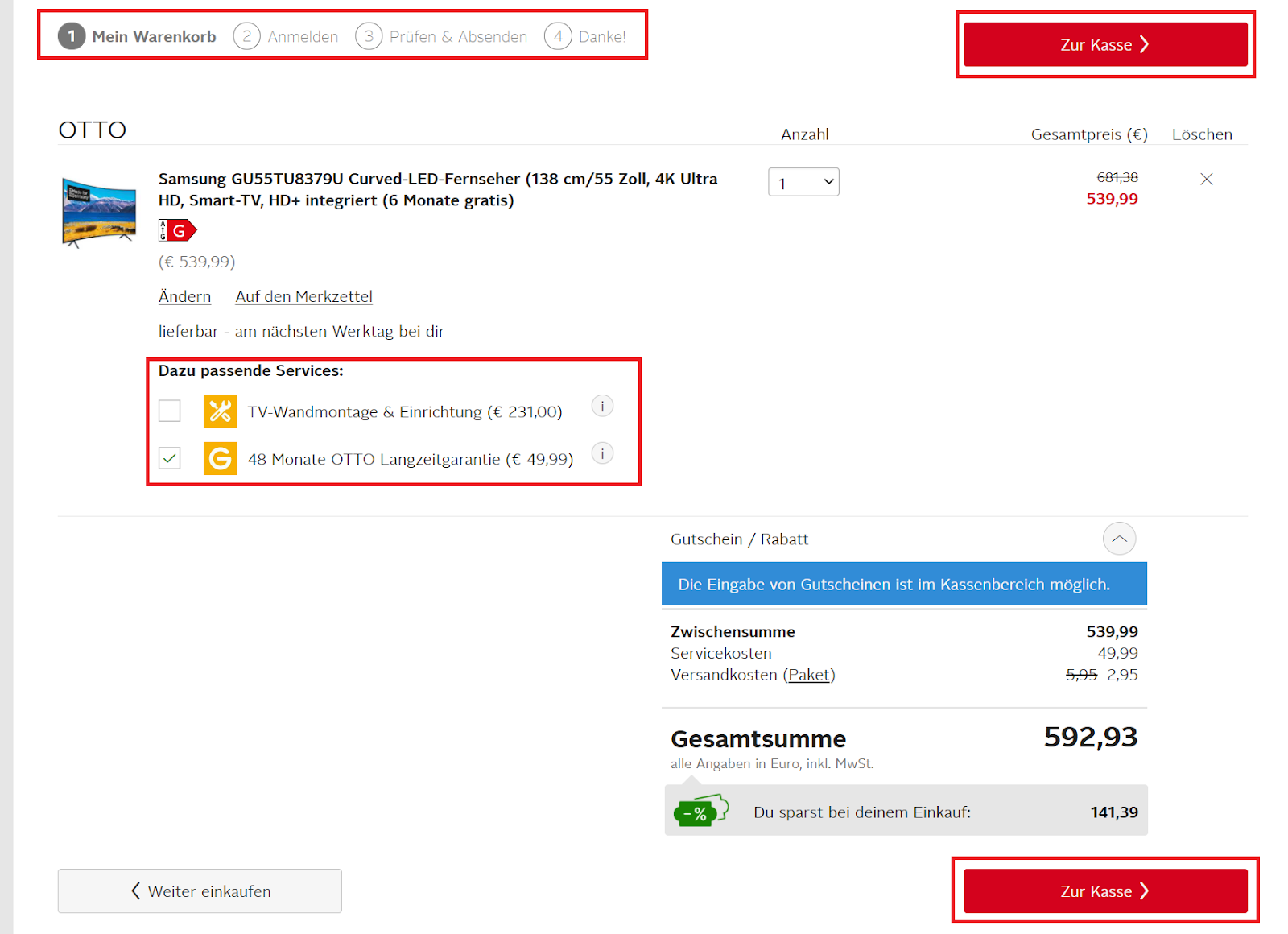Click the bottom Zur Kasse button
1288x934 pixels.
1105,891
